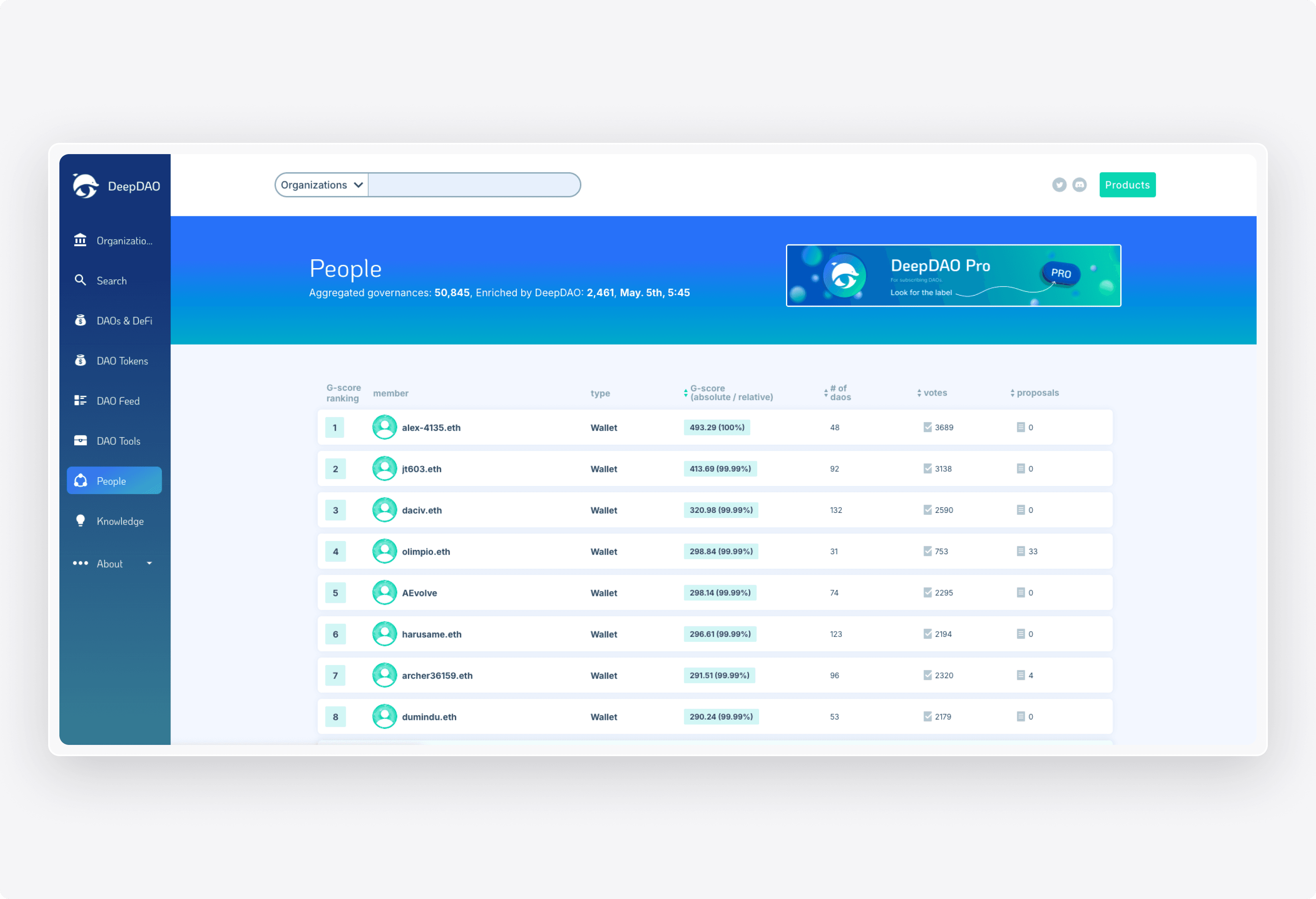Click olimpio.eth avatar icon
1316x899 pixels.
click(384, 551)
